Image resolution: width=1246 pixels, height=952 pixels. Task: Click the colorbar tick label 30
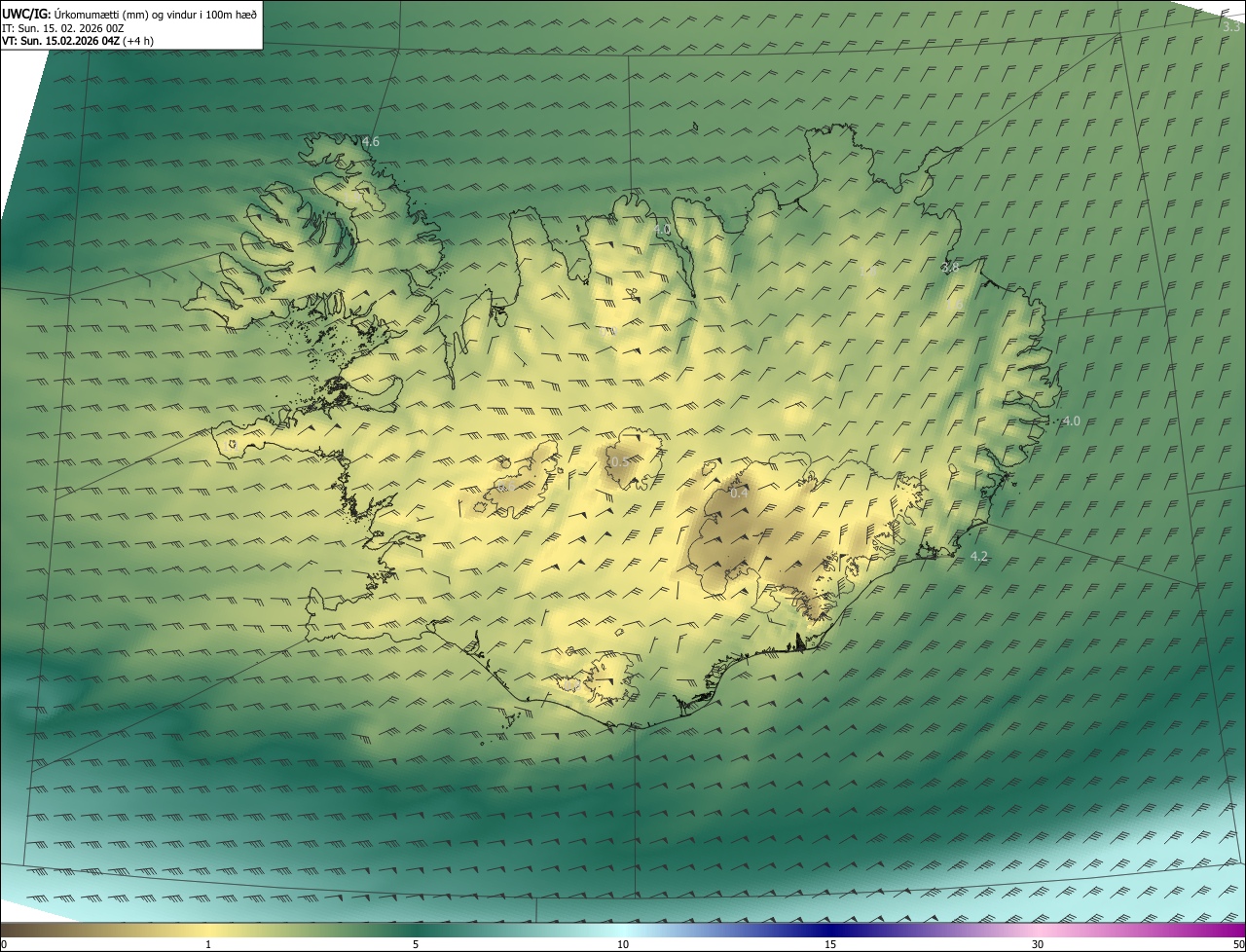(x=1038, y=944)
